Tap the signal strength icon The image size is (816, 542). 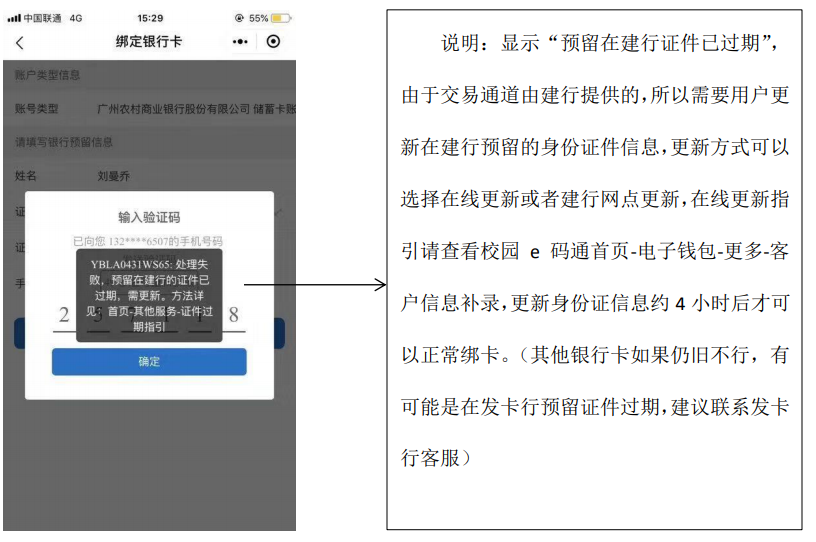[x=14, y=18]
